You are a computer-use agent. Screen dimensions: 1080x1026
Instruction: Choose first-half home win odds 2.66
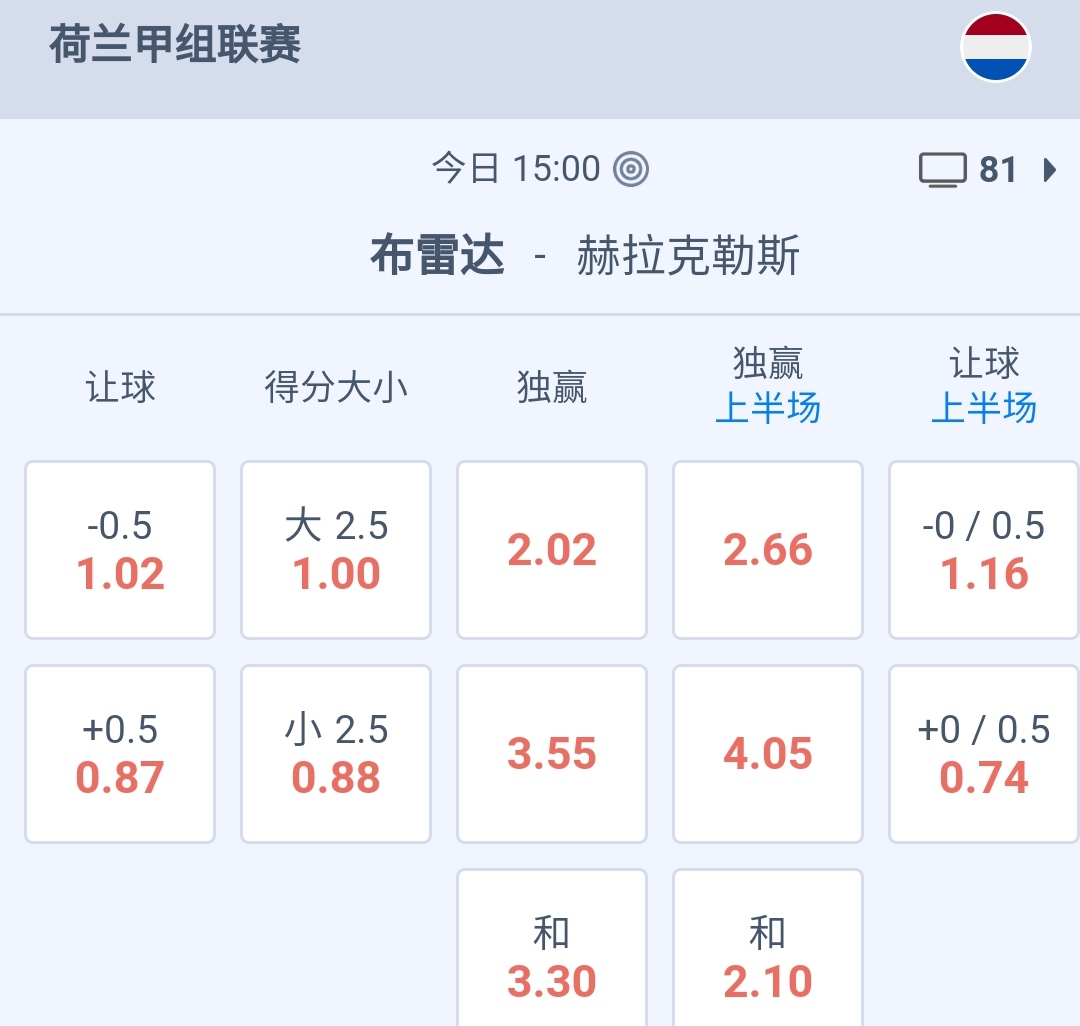[768, 550]
